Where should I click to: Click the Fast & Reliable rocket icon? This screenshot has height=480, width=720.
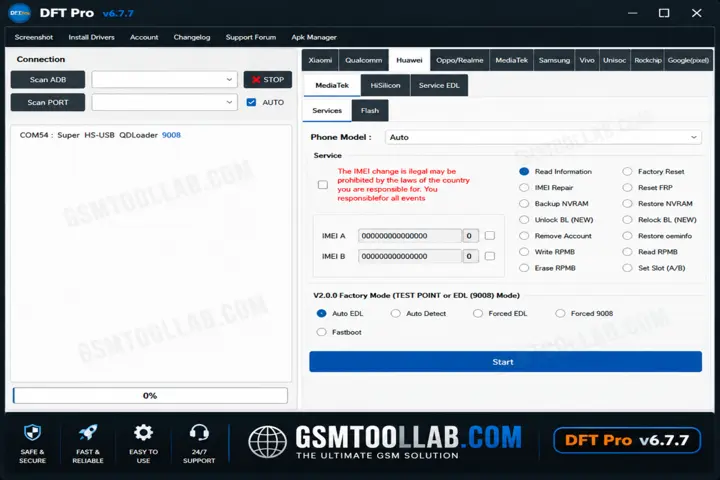click(88, 433)
